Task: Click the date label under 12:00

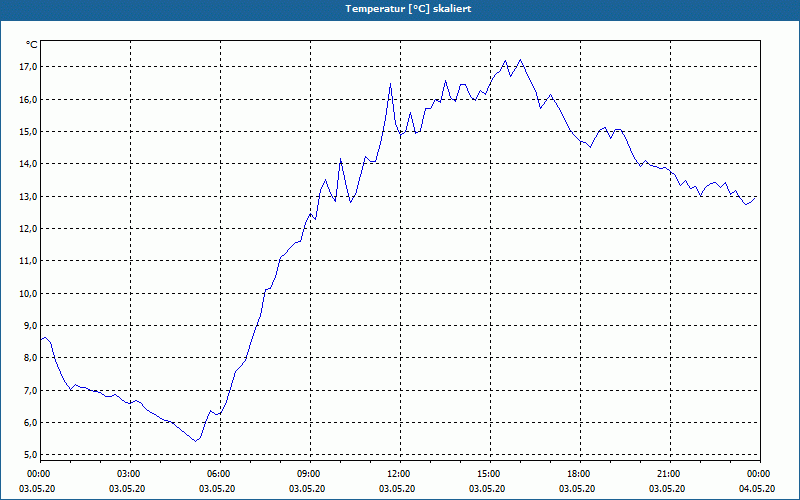Action: [397, 489]
